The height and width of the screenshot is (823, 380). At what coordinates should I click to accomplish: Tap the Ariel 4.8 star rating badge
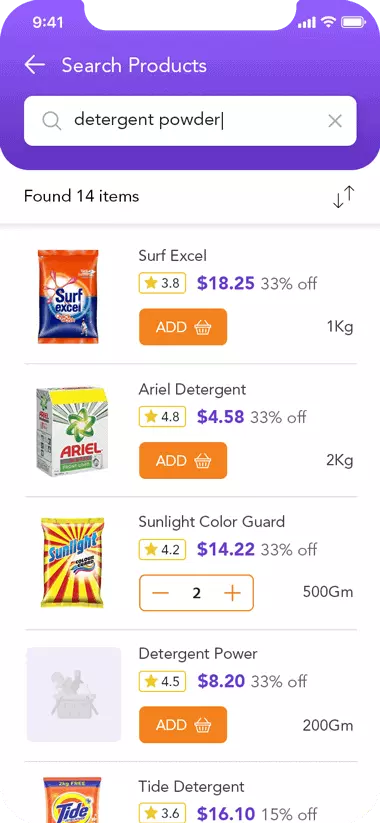click(x=162, y=417)
